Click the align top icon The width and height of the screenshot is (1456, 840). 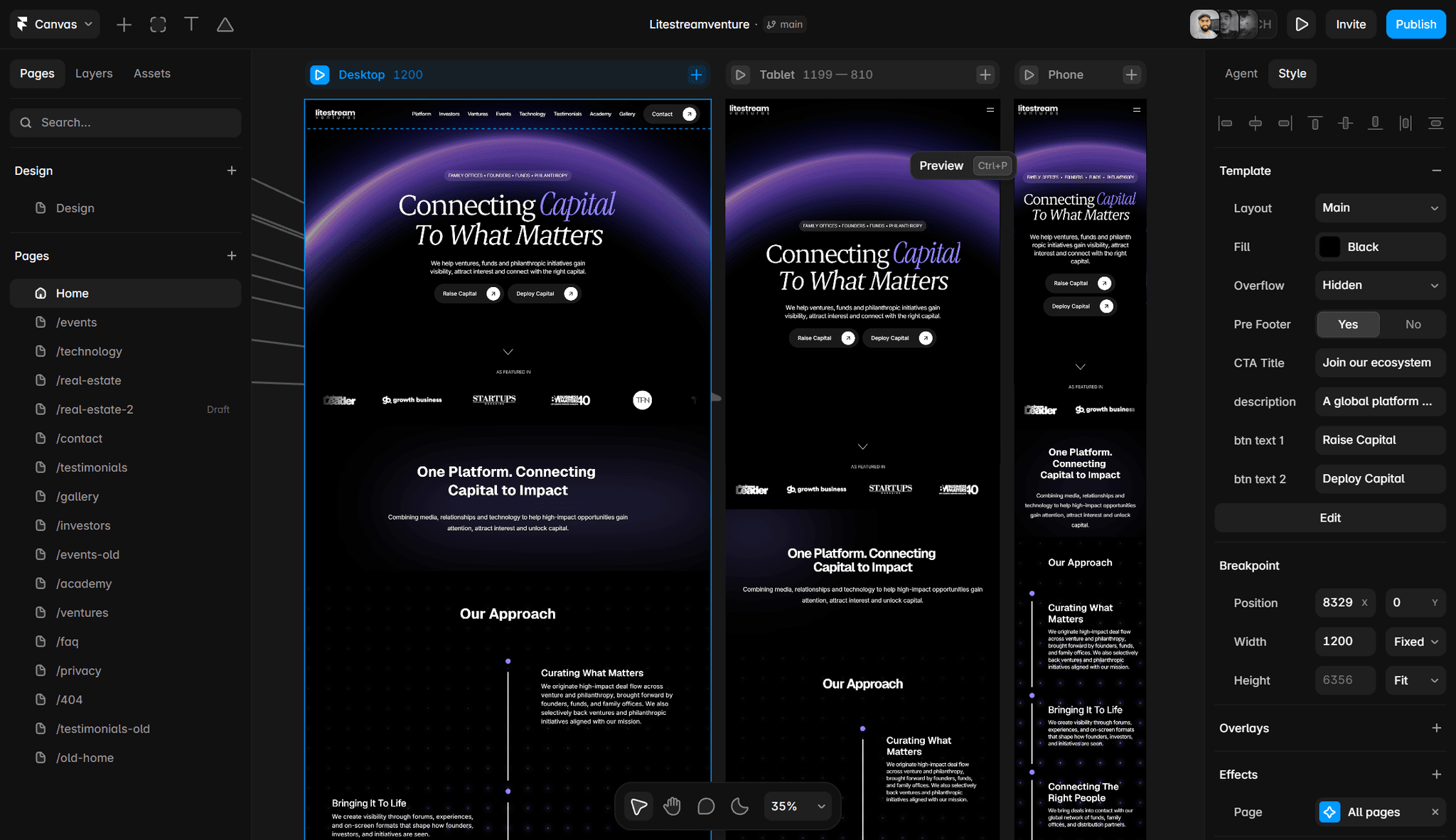pyautogui.click(x=1315, y=123)
